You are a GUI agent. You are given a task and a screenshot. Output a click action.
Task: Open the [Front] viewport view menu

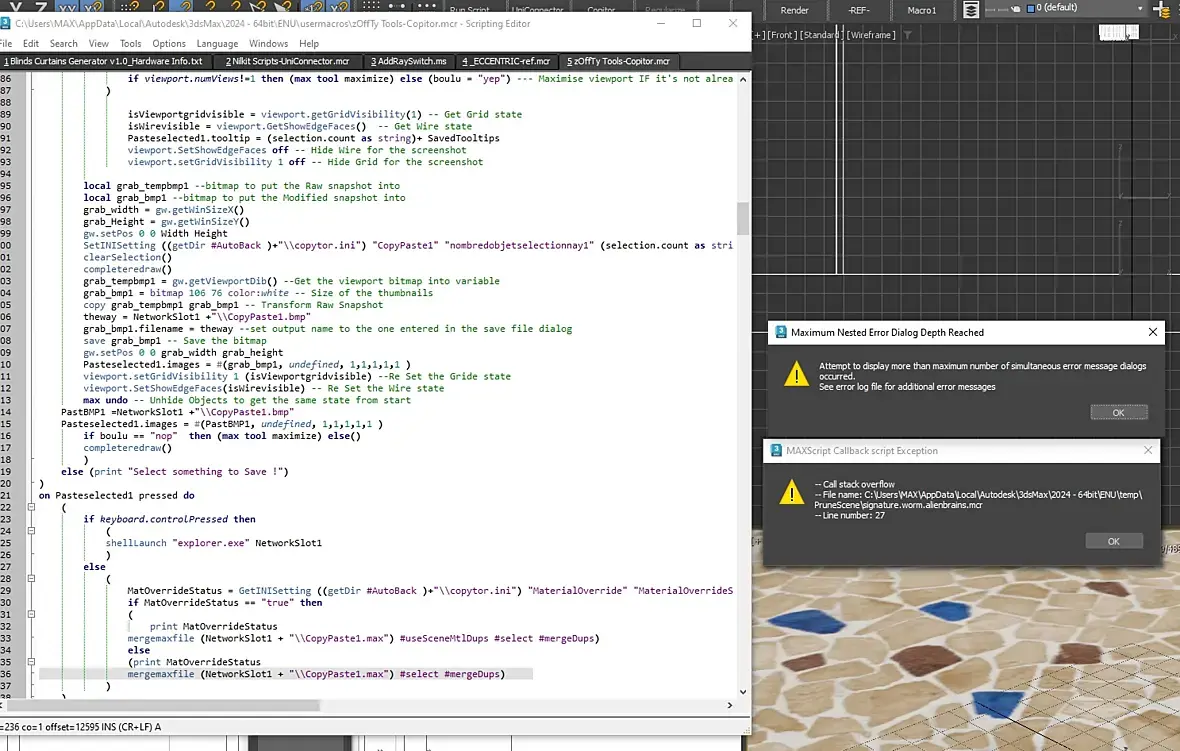pos(782,35)
